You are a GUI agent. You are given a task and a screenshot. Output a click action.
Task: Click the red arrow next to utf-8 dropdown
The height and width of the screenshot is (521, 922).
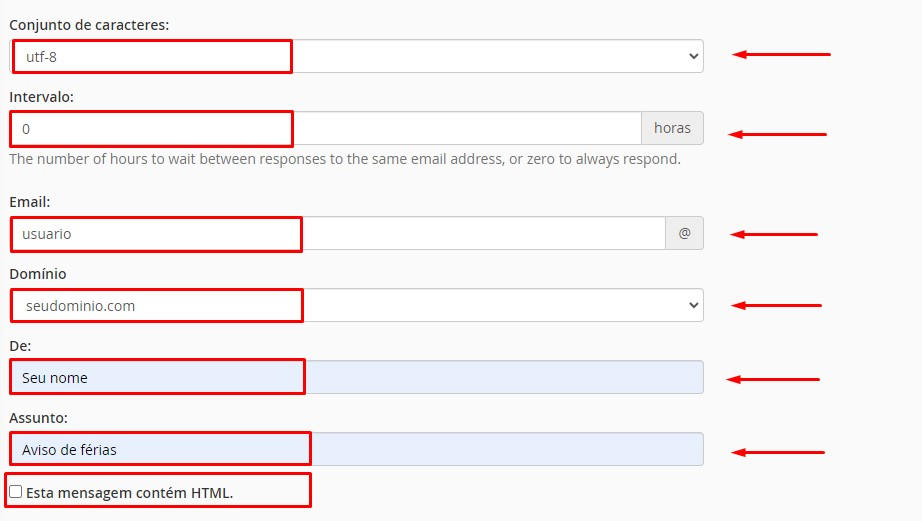coord(781,55)
